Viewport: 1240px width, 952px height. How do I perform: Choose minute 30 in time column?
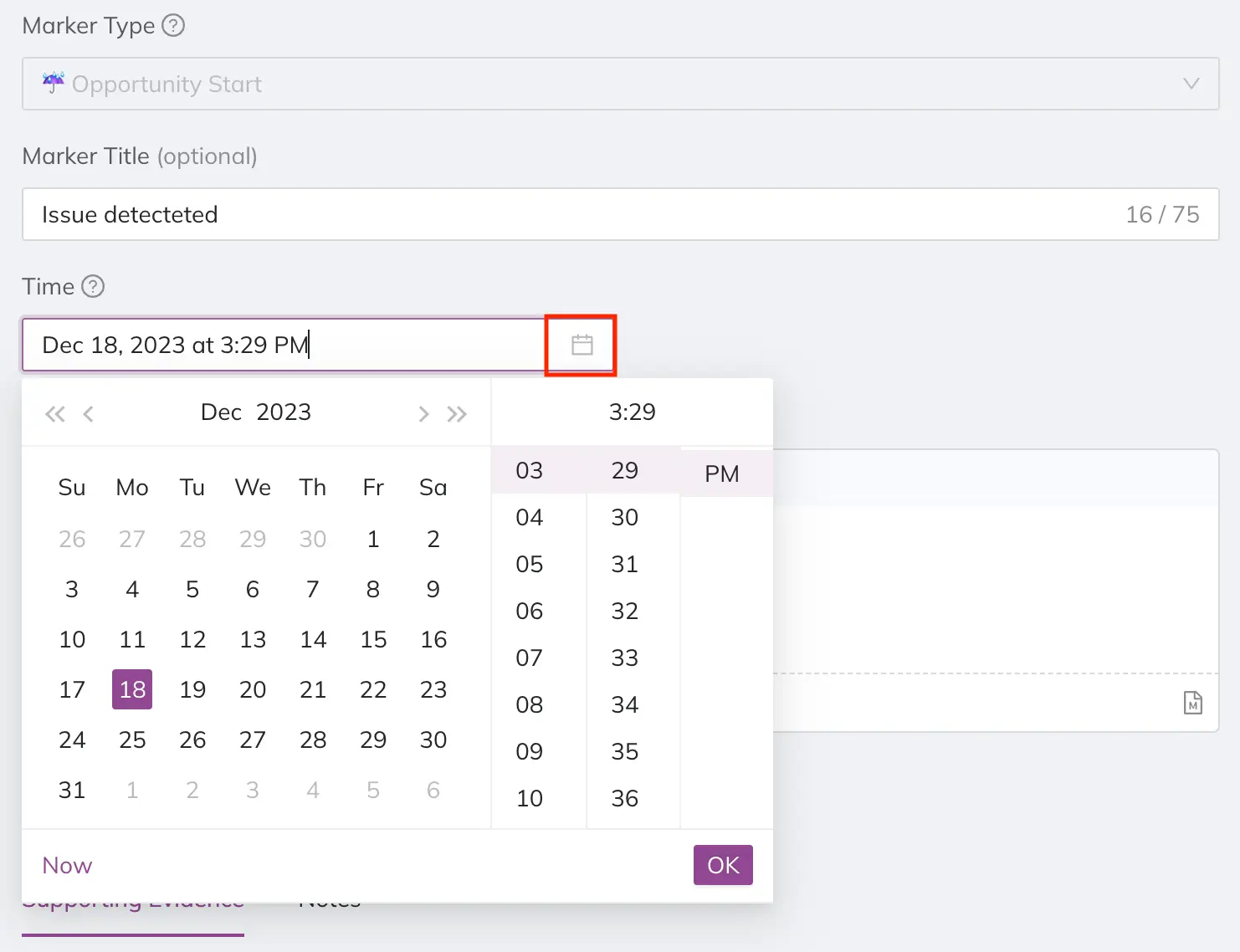633,517
